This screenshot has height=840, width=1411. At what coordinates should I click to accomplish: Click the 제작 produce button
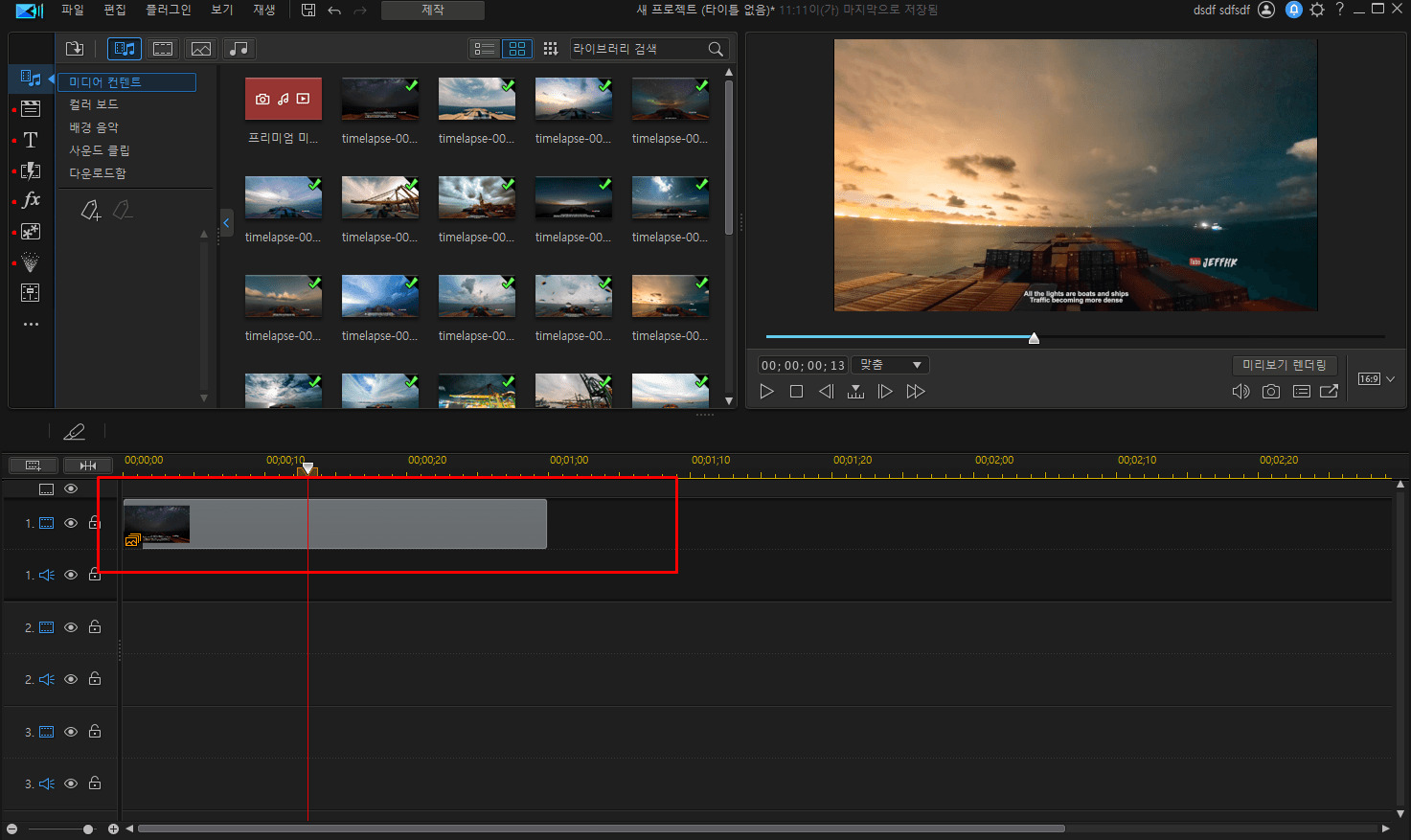coord(433,10)
